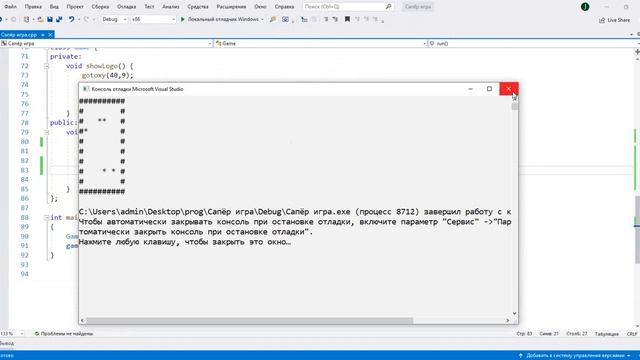The image size is (640, 360).
Task: Open the x86 platform dropdown
Action: (153, 19)
